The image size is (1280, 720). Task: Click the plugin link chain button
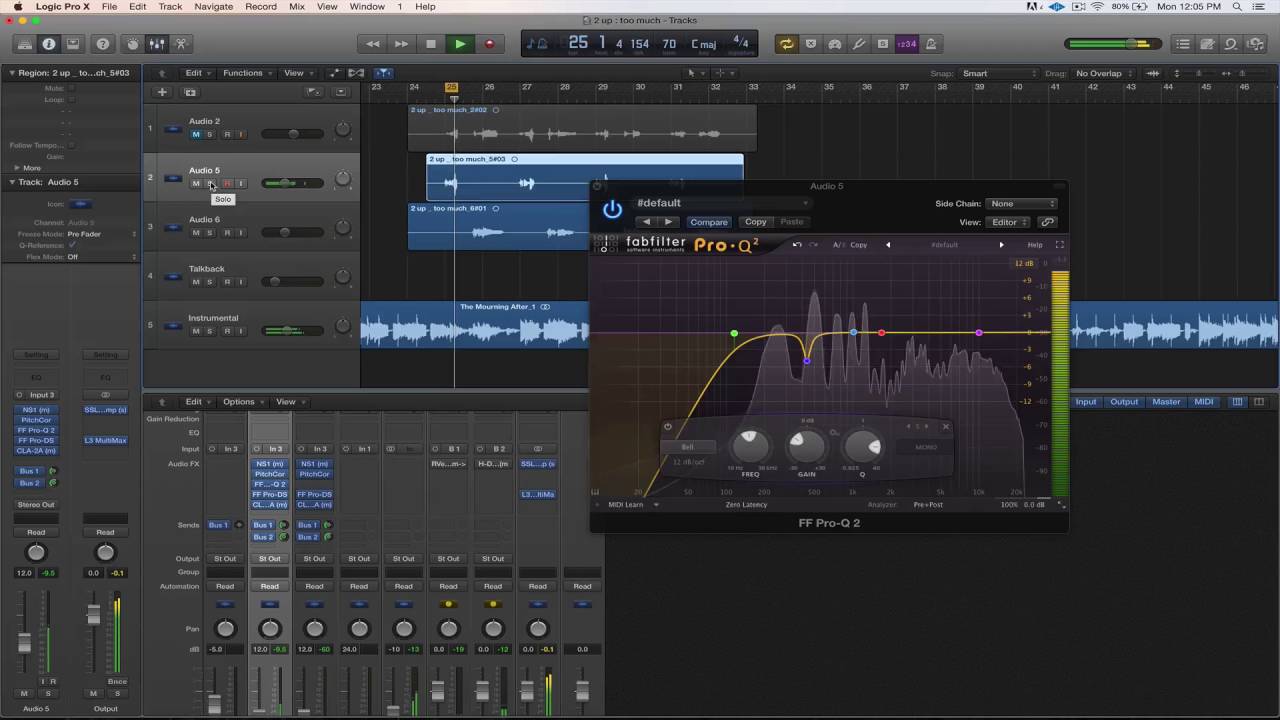click(x=1047, y=222)
